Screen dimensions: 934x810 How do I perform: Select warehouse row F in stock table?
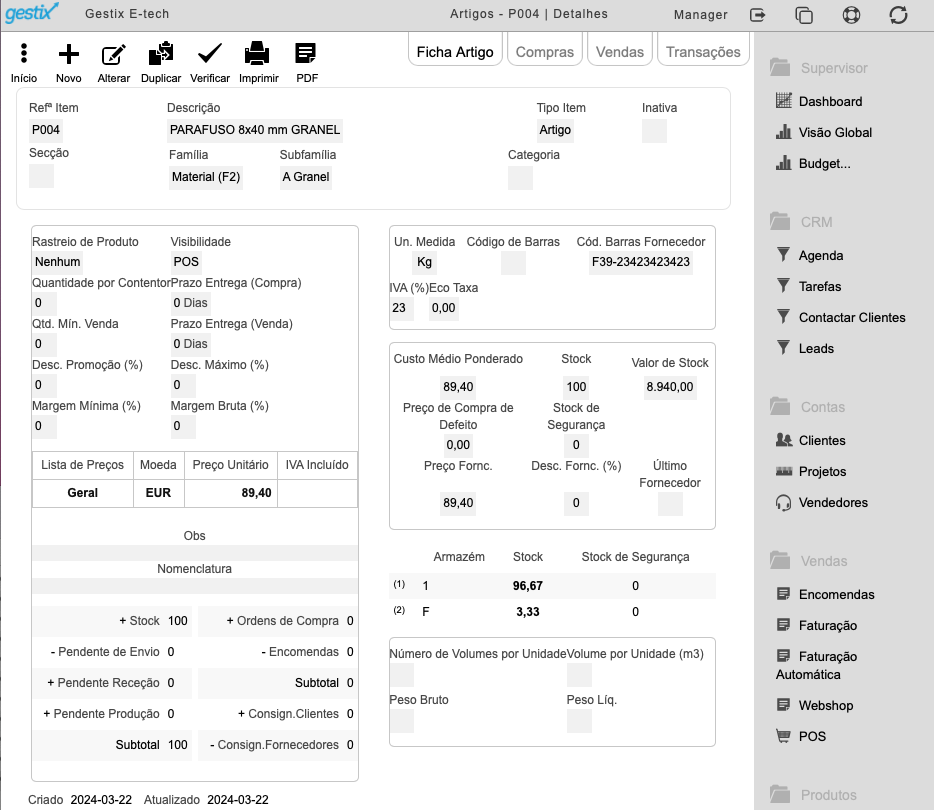click(x=552, y=612)
